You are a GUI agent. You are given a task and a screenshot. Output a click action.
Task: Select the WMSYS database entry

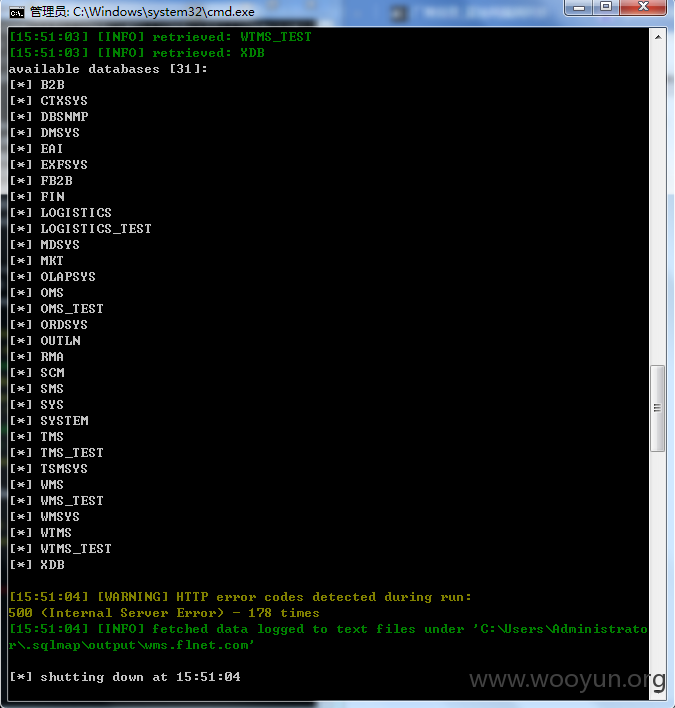click(45, 517)
